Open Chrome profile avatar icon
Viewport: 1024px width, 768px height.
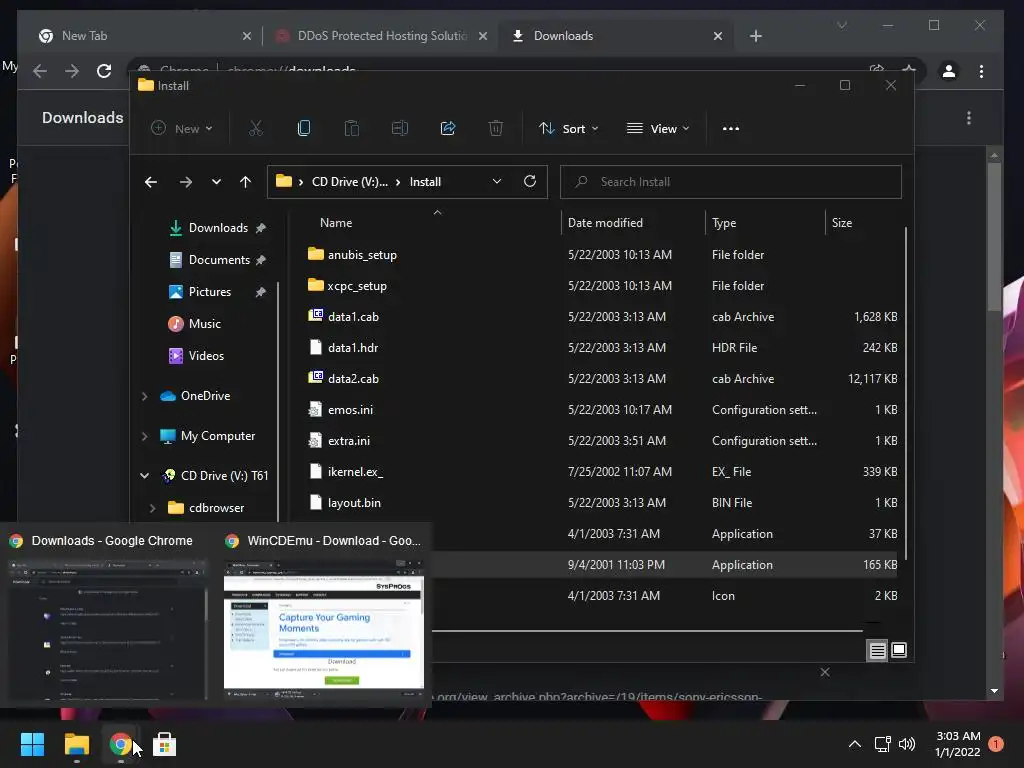pos(949,71)
